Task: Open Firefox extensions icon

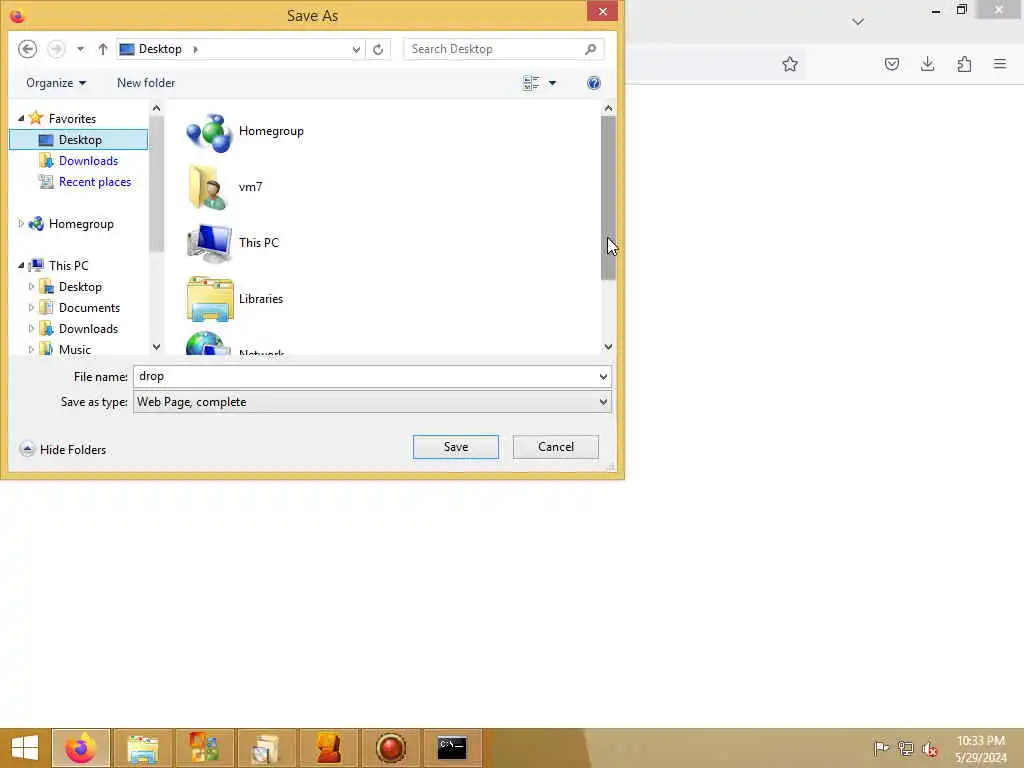Action: [x=964, y=64]
